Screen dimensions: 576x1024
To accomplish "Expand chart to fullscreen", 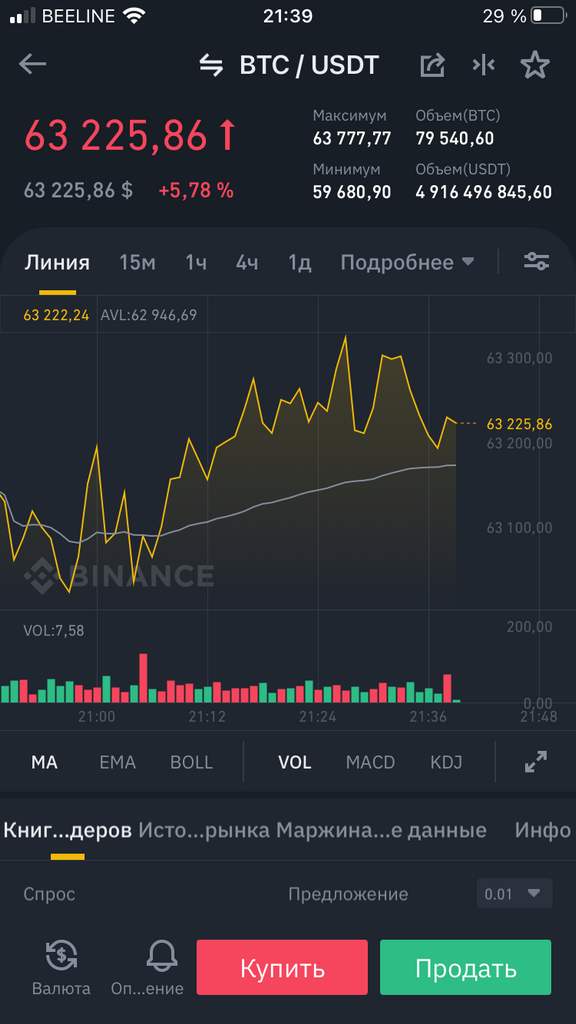I will 536,761.
